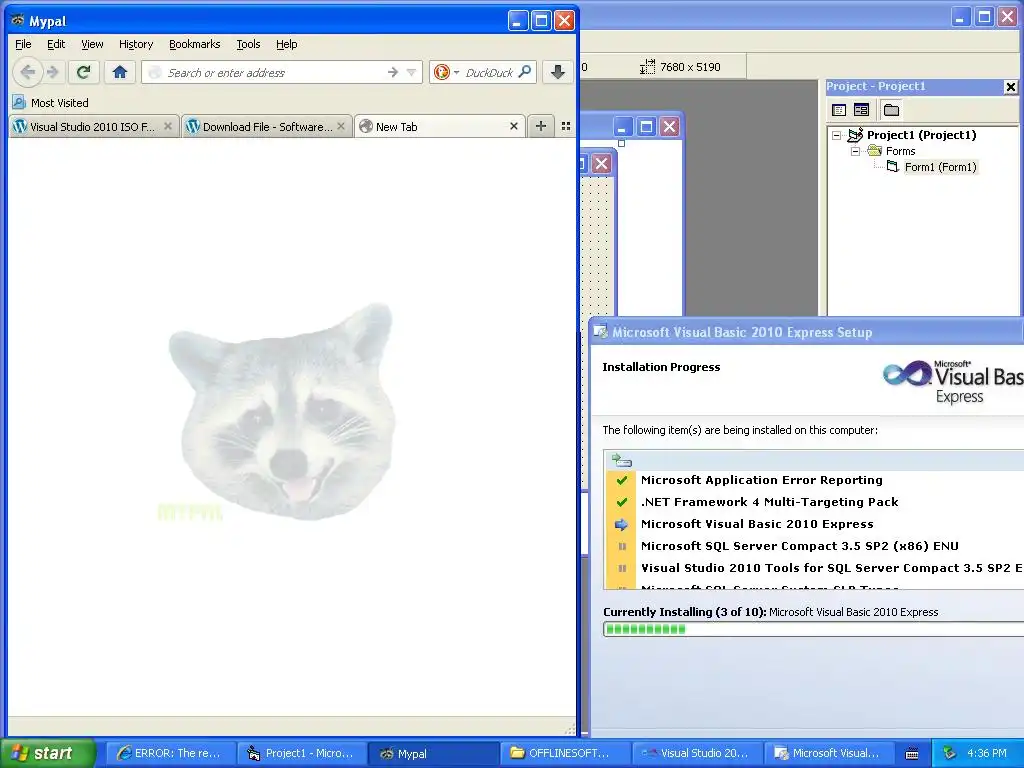Viewport: 1024px width, 768px height.
Task: Switch to Project1 - Micro... taskbar button
Action: [x=301, y=753]
